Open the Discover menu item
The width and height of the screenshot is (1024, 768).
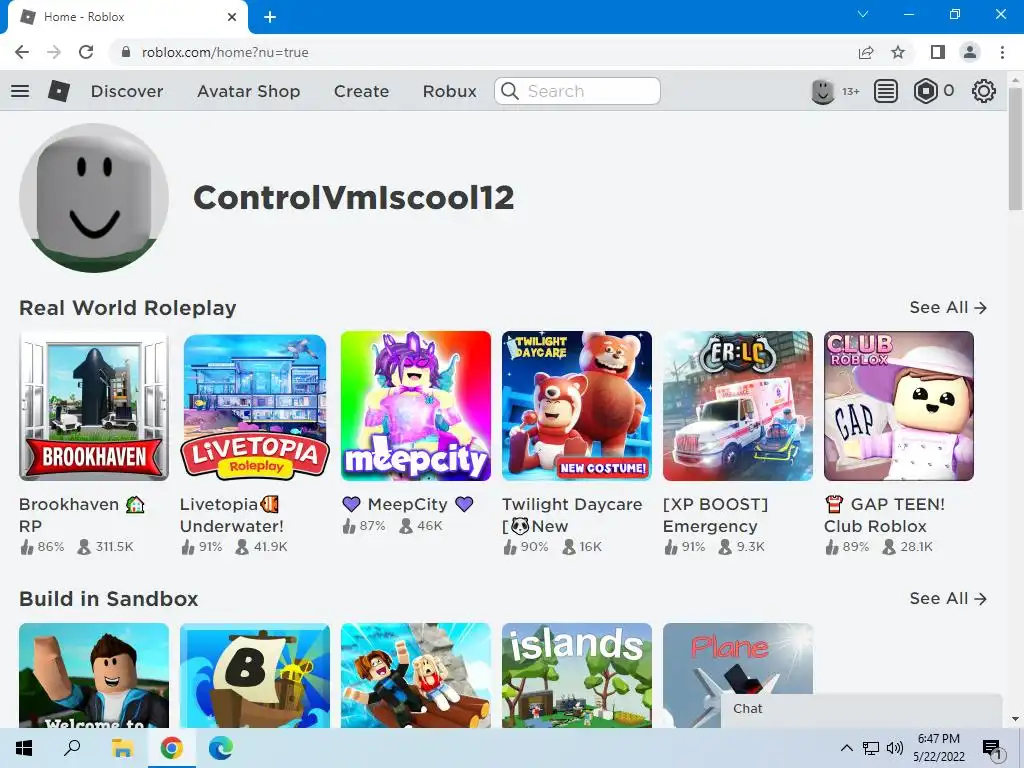(127, 91)
